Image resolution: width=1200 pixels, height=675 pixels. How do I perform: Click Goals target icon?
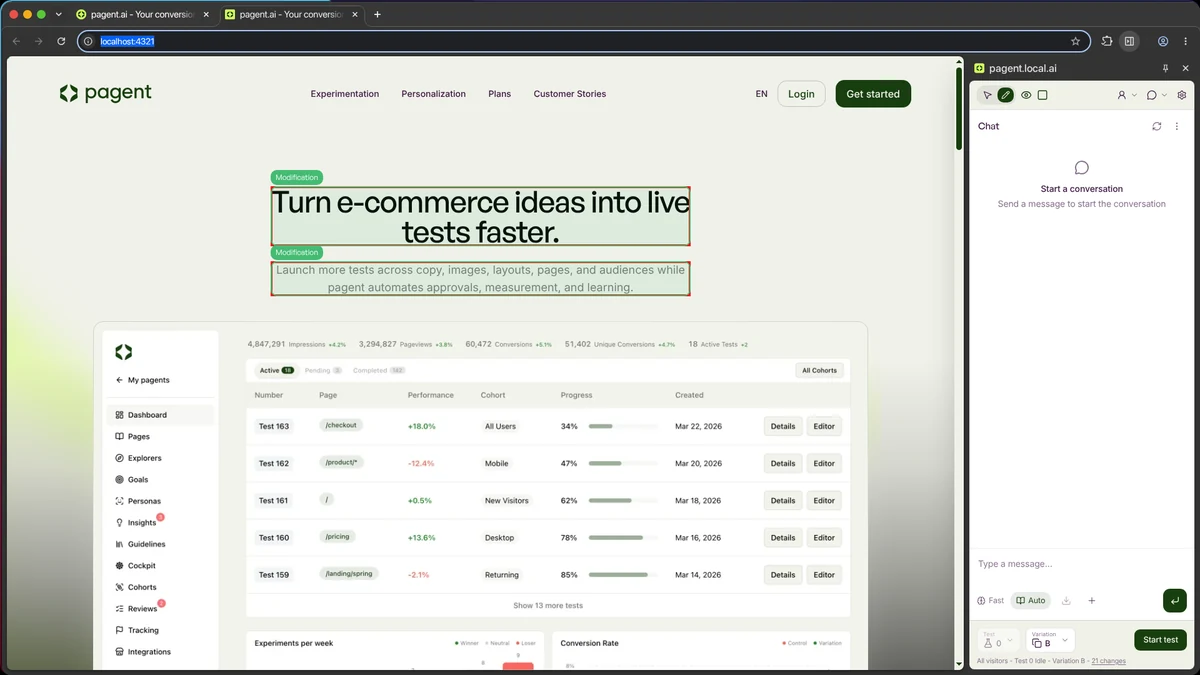[x=120, y=480]
